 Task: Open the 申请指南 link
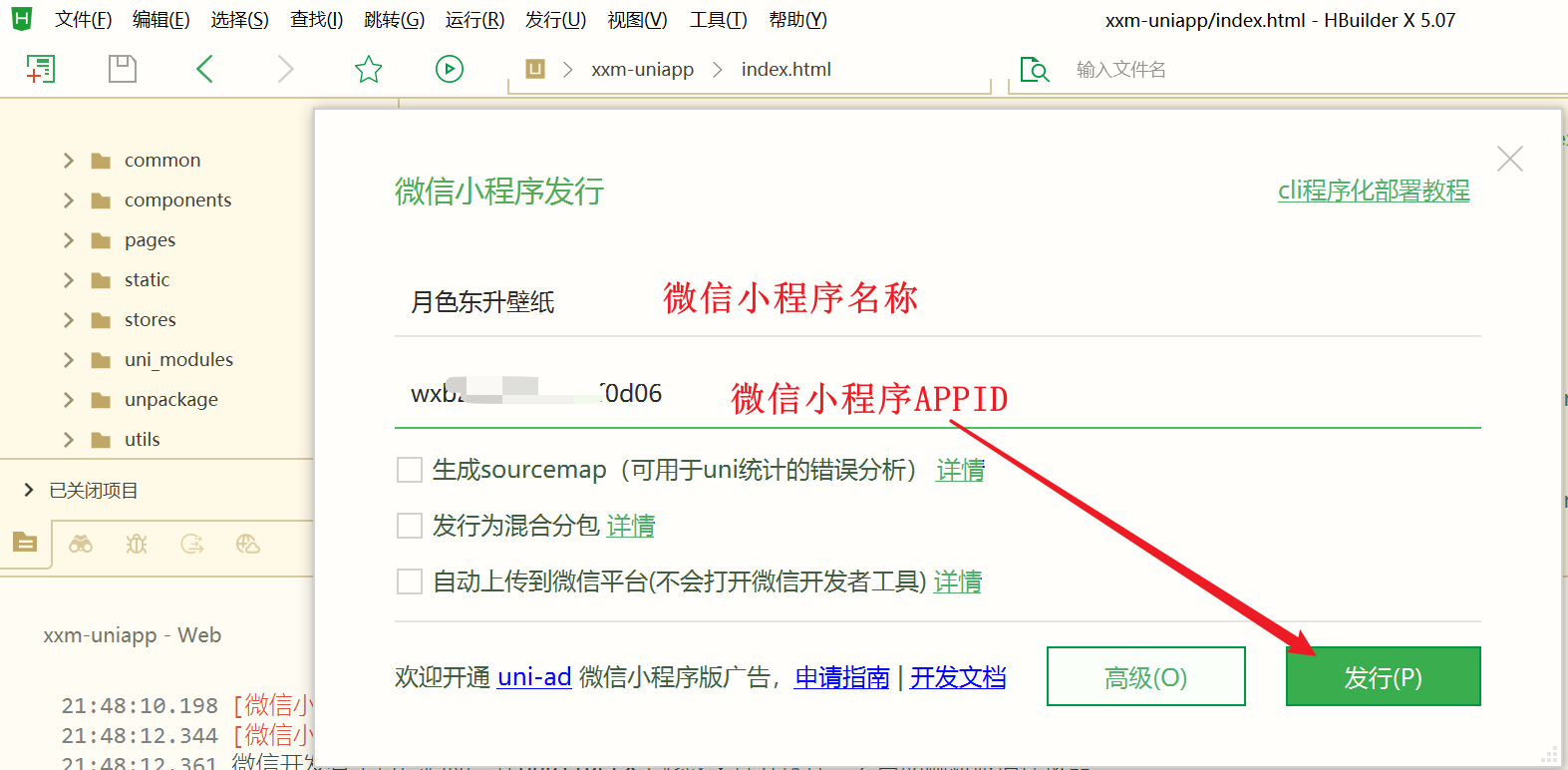[842, 677]
